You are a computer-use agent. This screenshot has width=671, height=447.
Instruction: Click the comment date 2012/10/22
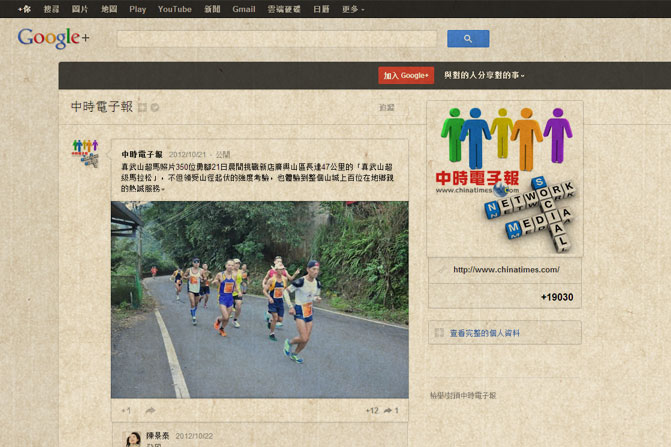194,436
